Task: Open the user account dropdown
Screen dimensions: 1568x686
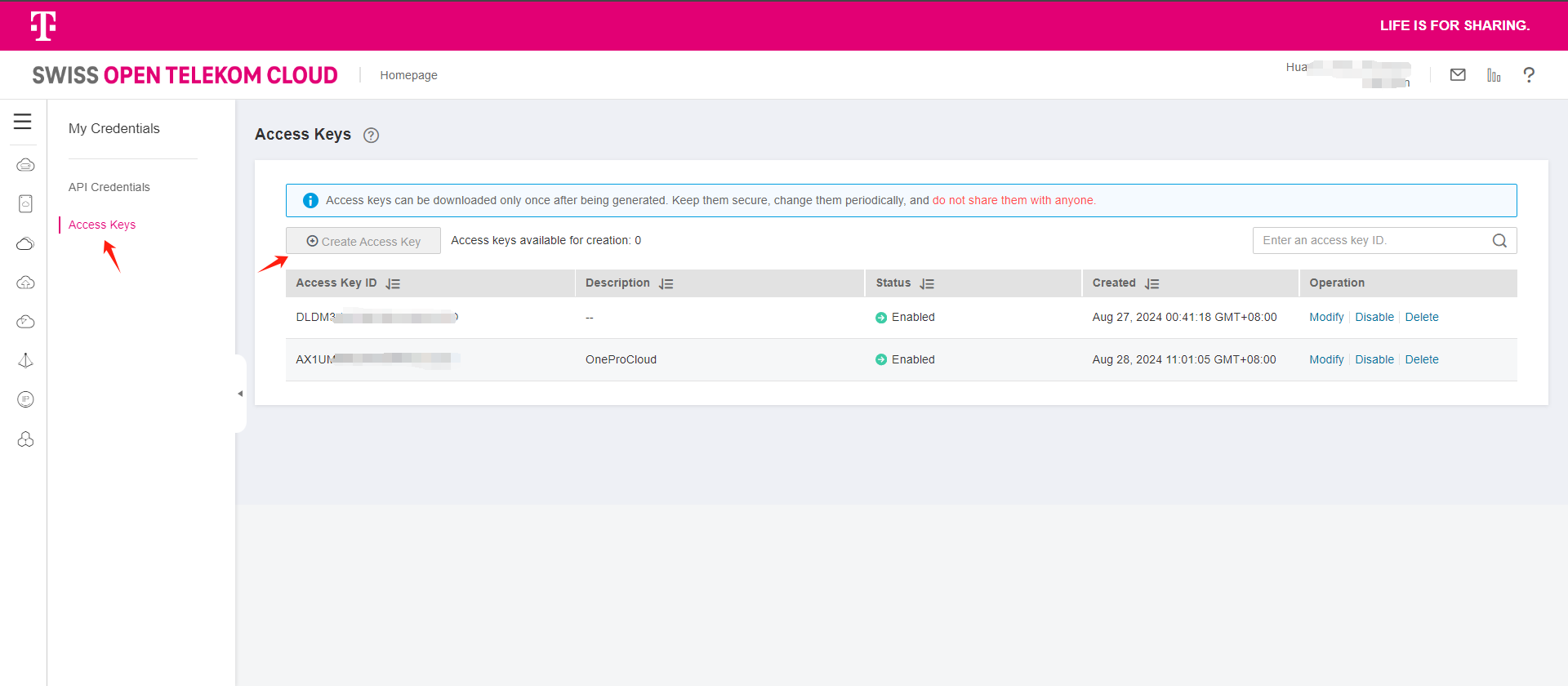Action: tap(1347, 74)
